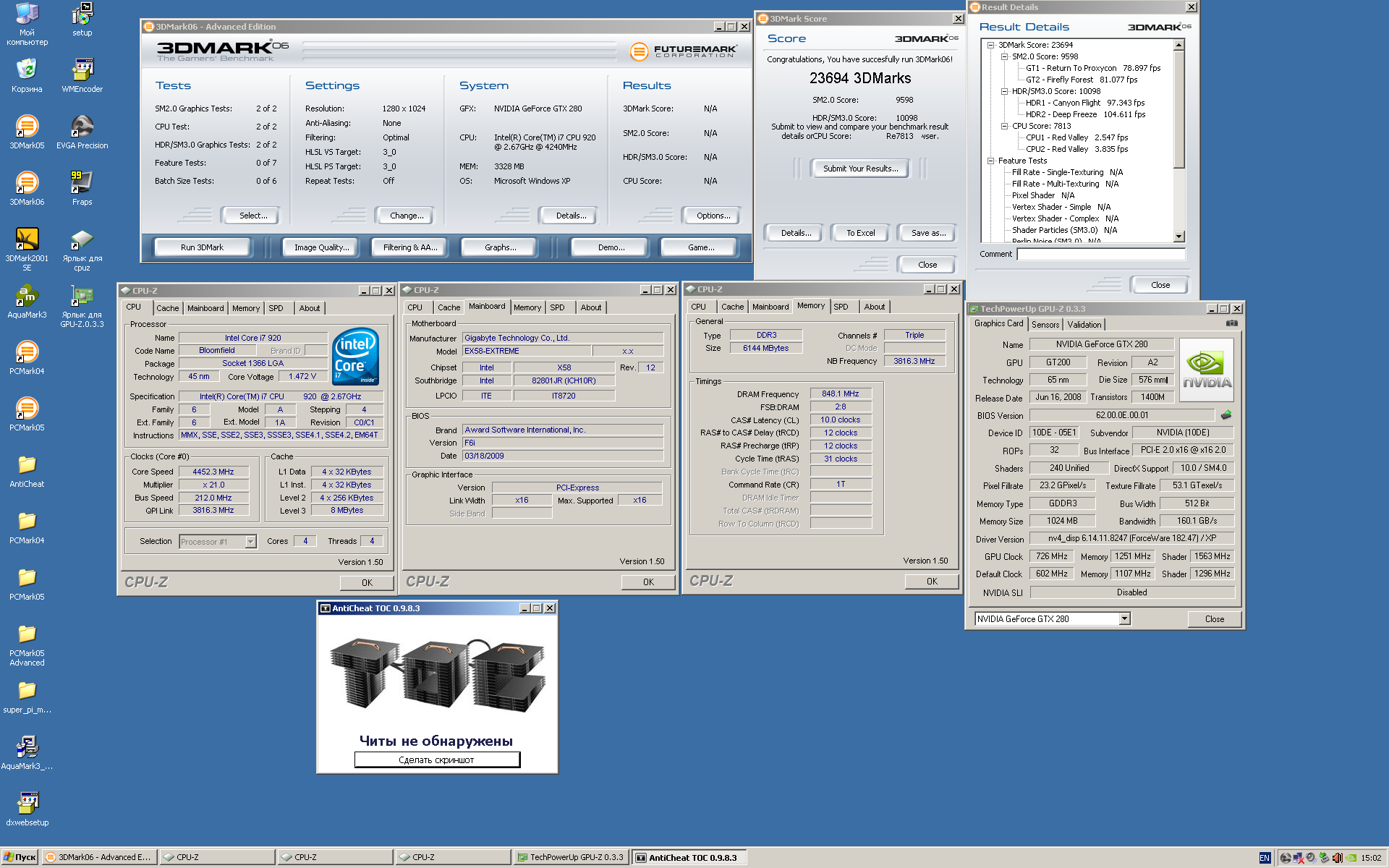Click the Пуск Start button
Viewport: 1389px width, 868px height.
[20, 858]
